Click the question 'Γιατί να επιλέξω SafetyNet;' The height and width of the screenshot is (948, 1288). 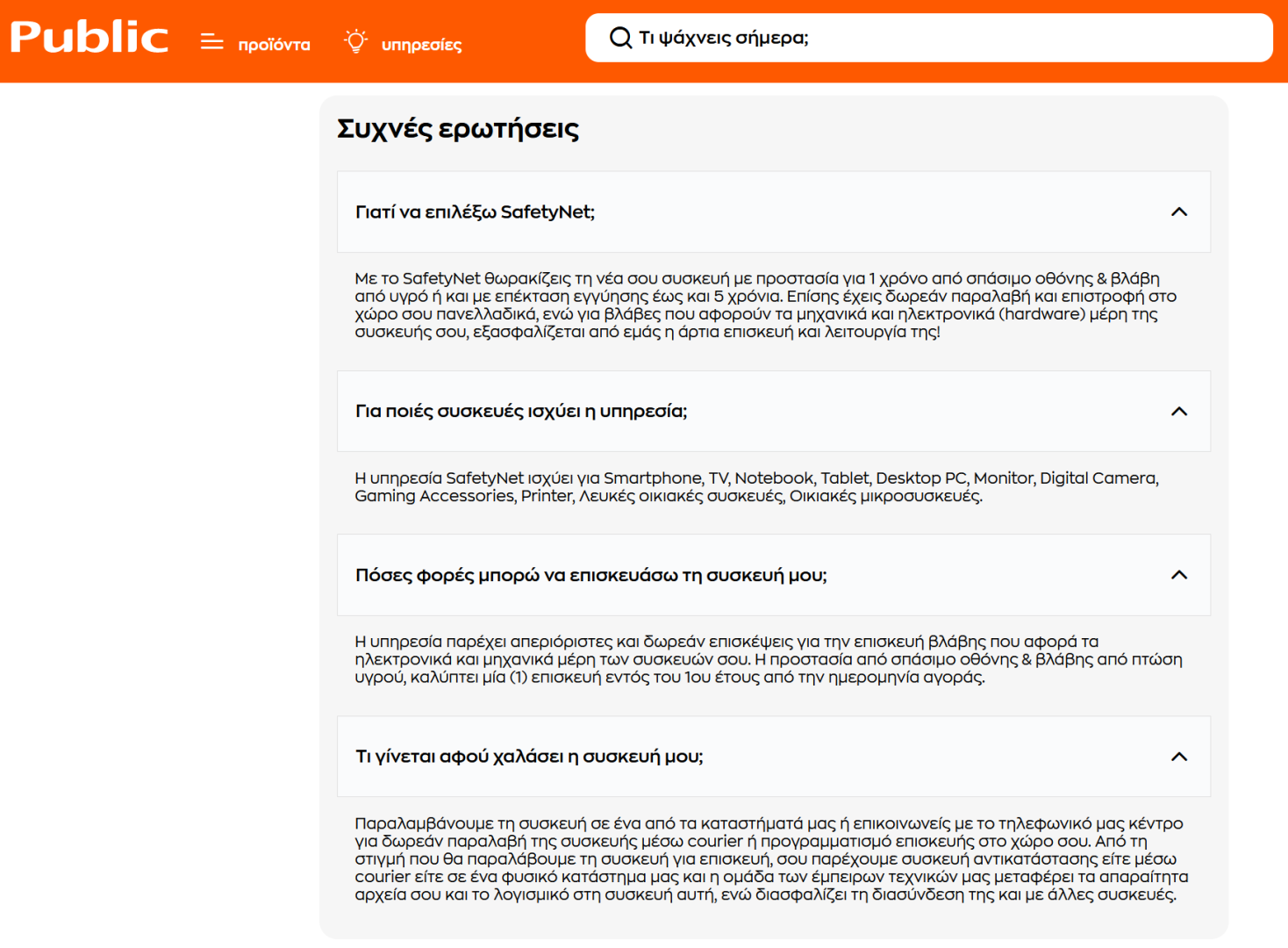475,212
